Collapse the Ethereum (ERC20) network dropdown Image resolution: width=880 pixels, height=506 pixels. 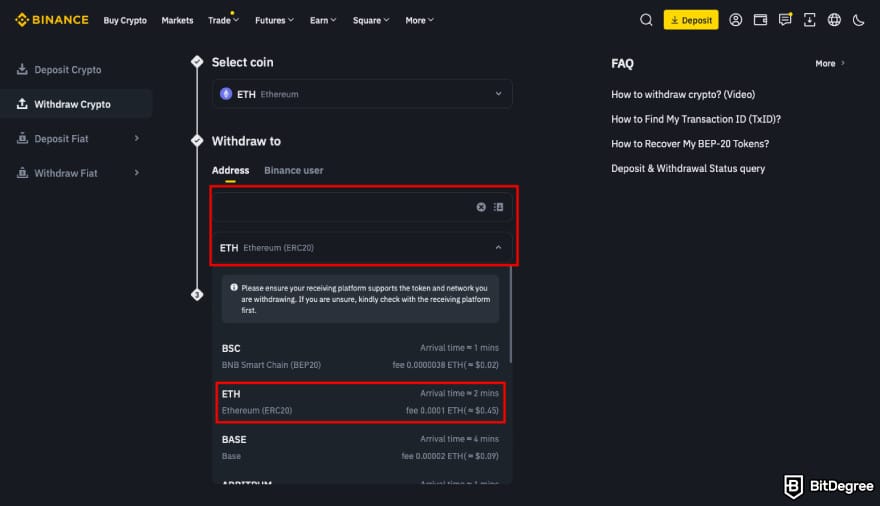pyautogui.click(x=498, y=247)
